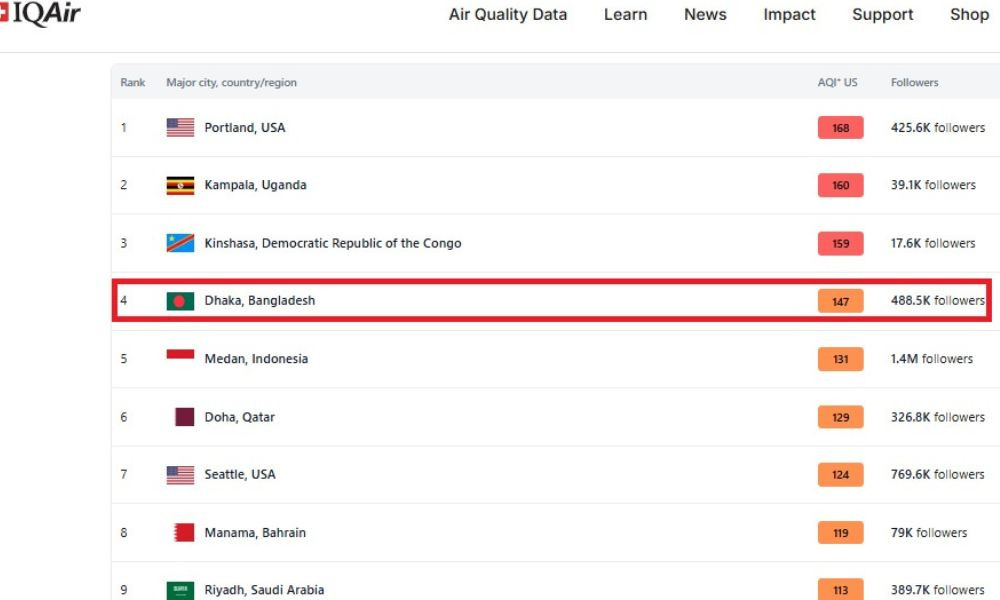The image size is (1000, 600).
Task: Click the red AQI 168 badge
Action: coord(841,128)
